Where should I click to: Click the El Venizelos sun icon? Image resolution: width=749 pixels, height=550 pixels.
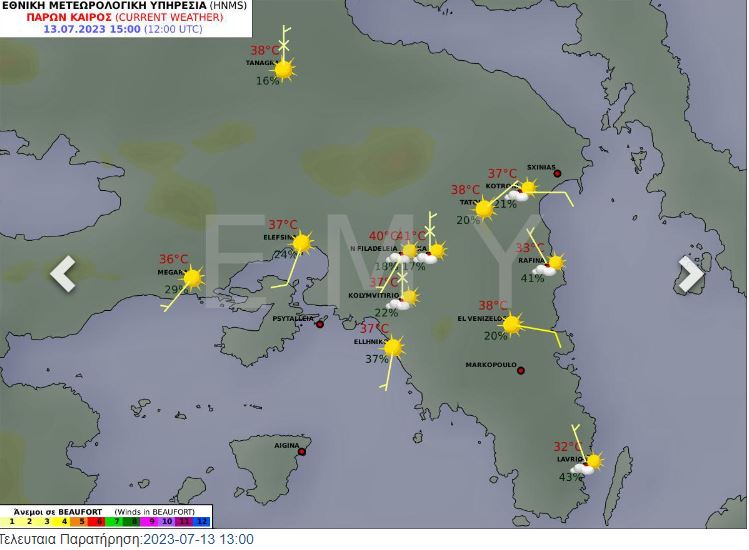tap(511, 324)
